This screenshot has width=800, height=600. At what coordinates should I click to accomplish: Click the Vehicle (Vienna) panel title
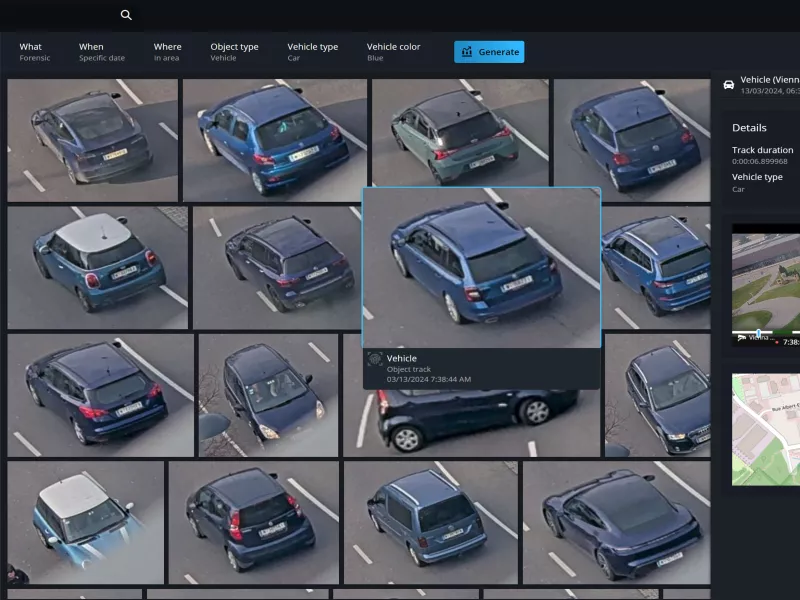click(770, 80)
